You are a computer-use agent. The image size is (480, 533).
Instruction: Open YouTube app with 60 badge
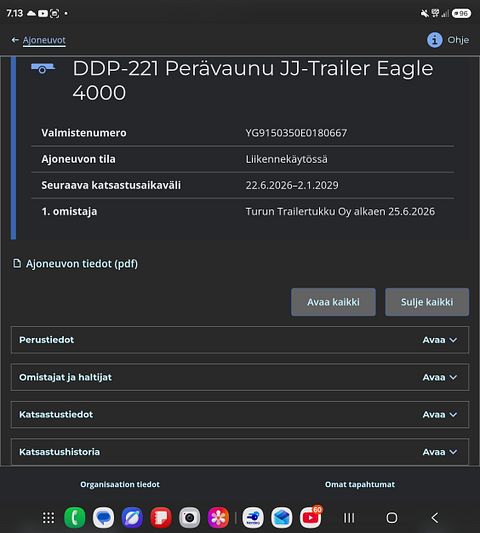coord(310,517)
